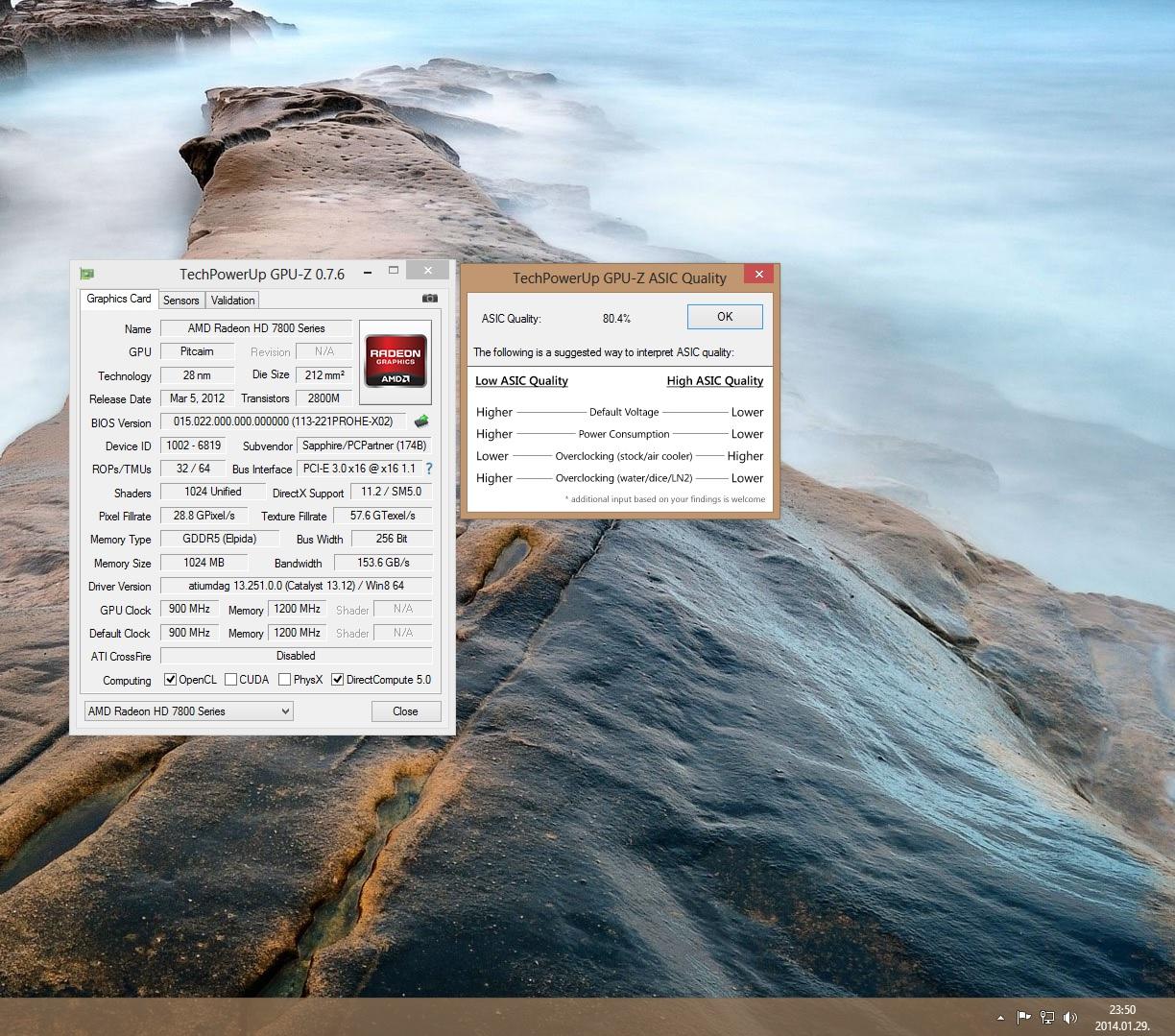Click the GPU-Z window maximize button

click(x=393, y=272)
